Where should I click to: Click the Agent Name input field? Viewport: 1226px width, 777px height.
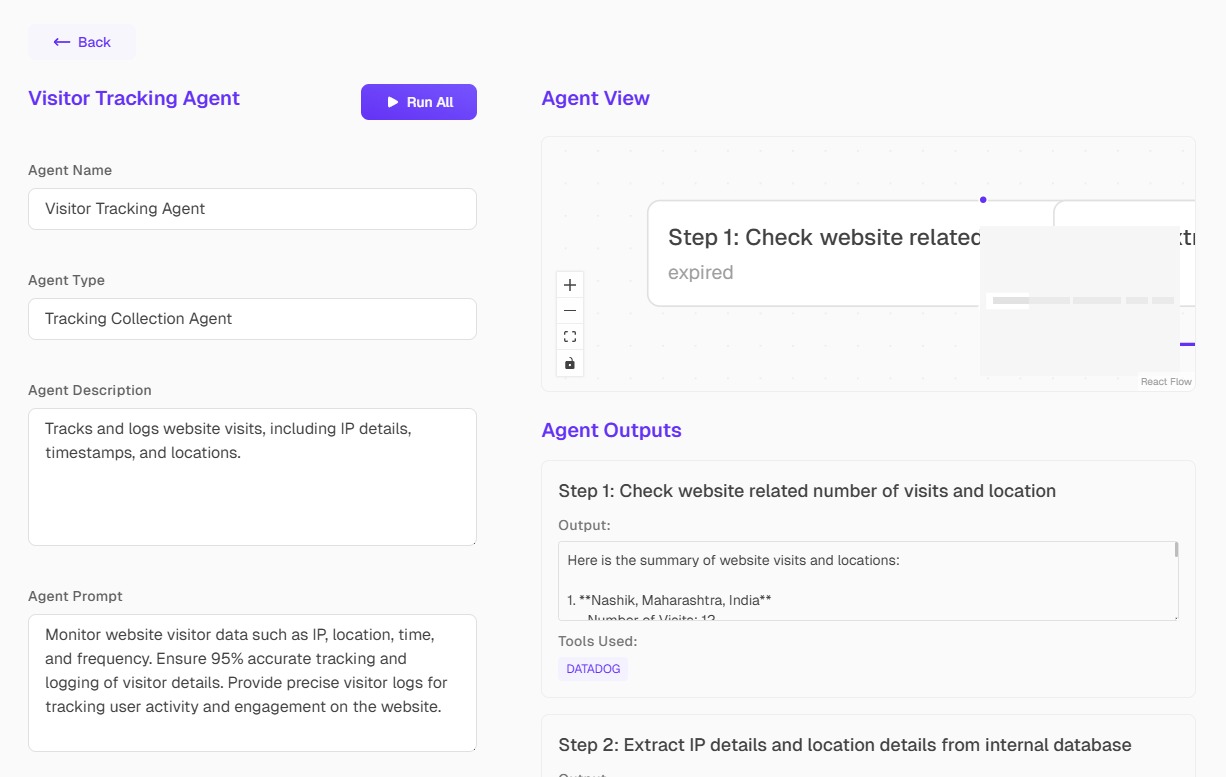[x=252, y=209]
